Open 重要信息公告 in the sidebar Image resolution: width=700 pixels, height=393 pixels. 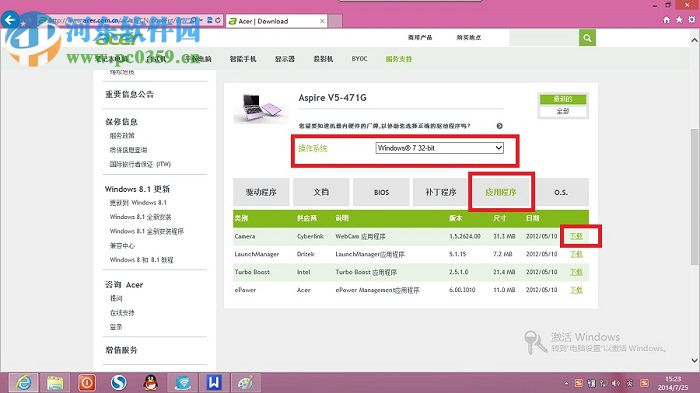pyautogui.click(x=129, y=94)
